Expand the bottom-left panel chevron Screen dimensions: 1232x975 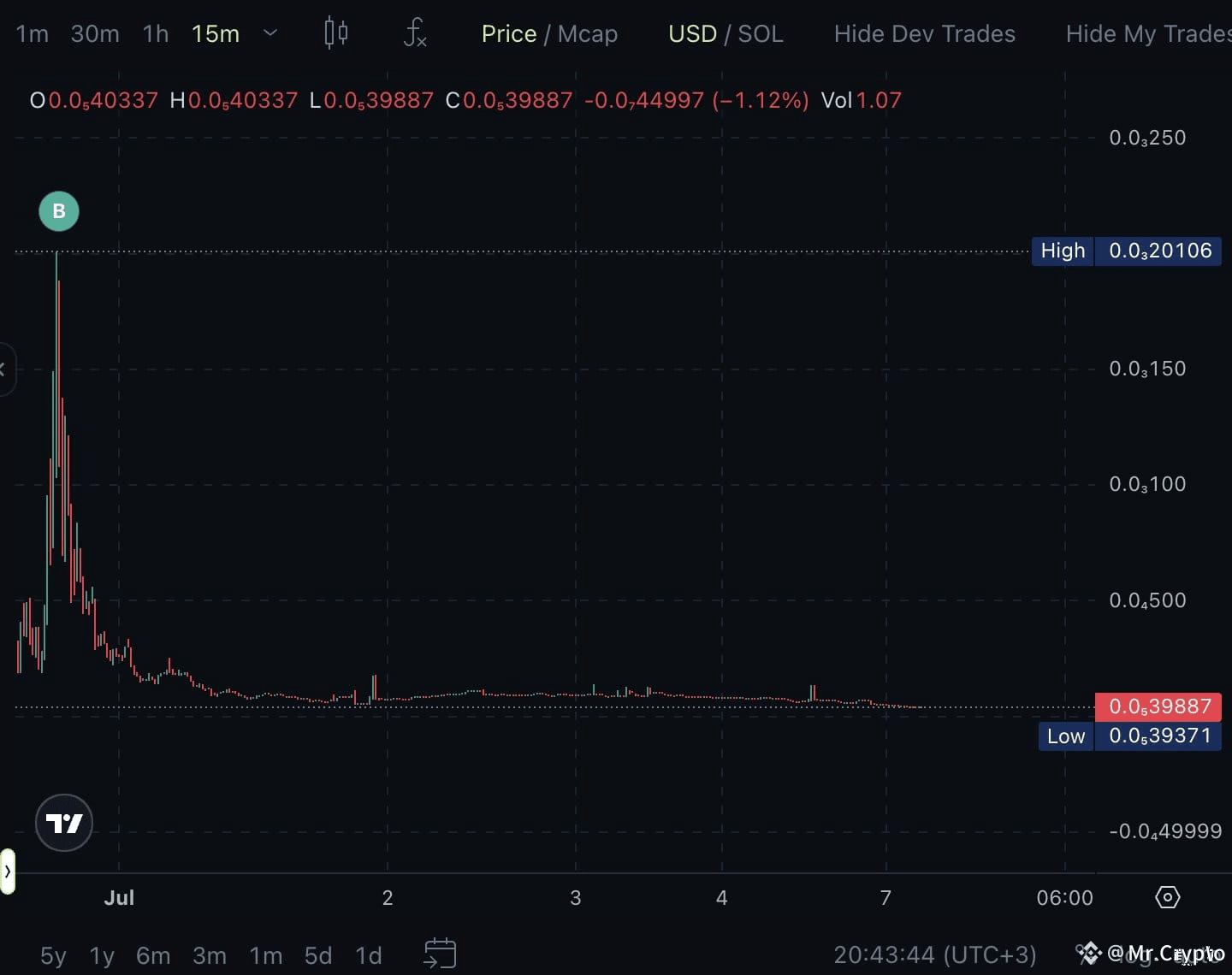9,871
